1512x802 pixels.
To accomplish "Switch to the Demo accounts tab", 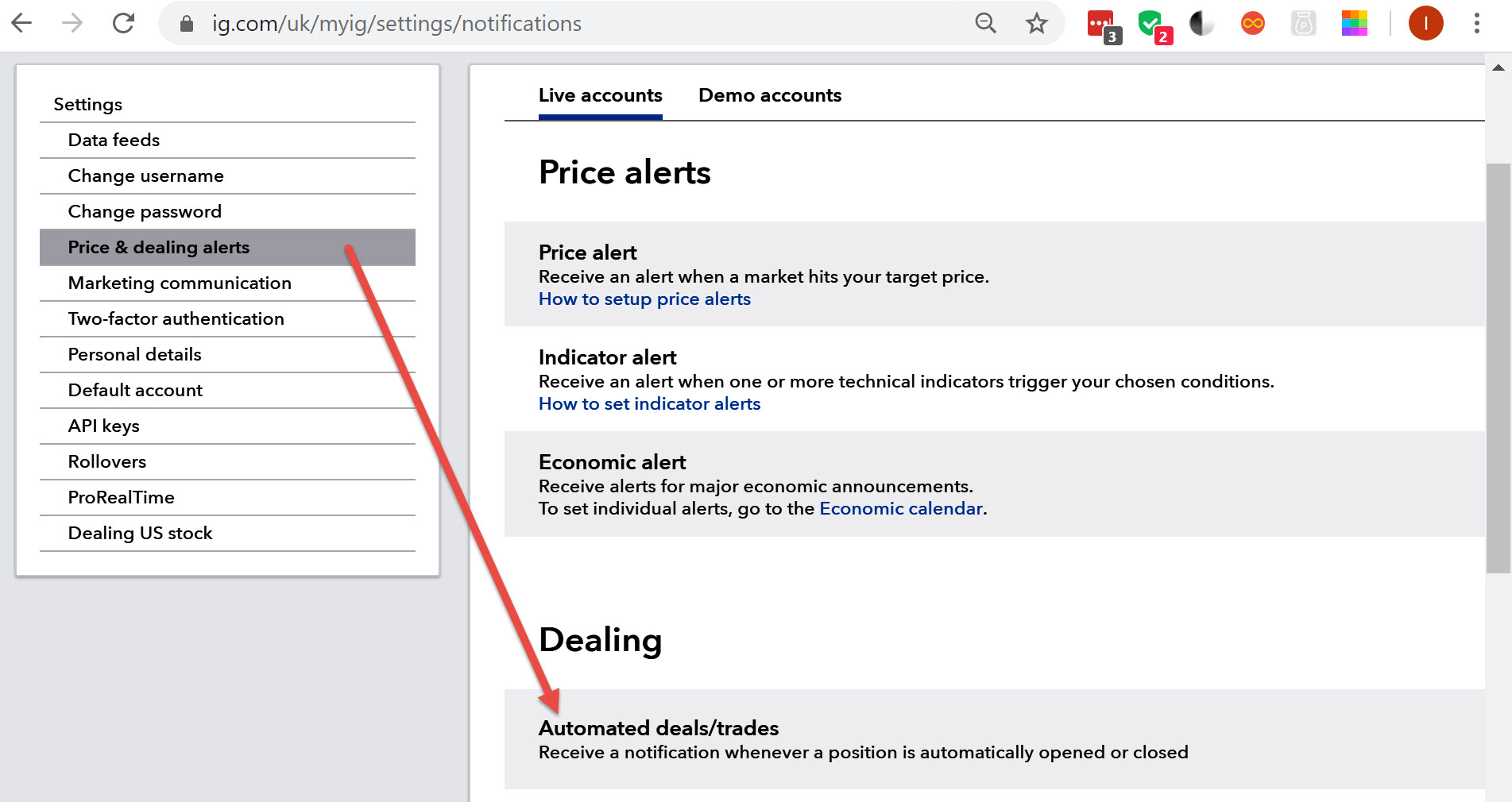I will [x=769, y=95].
